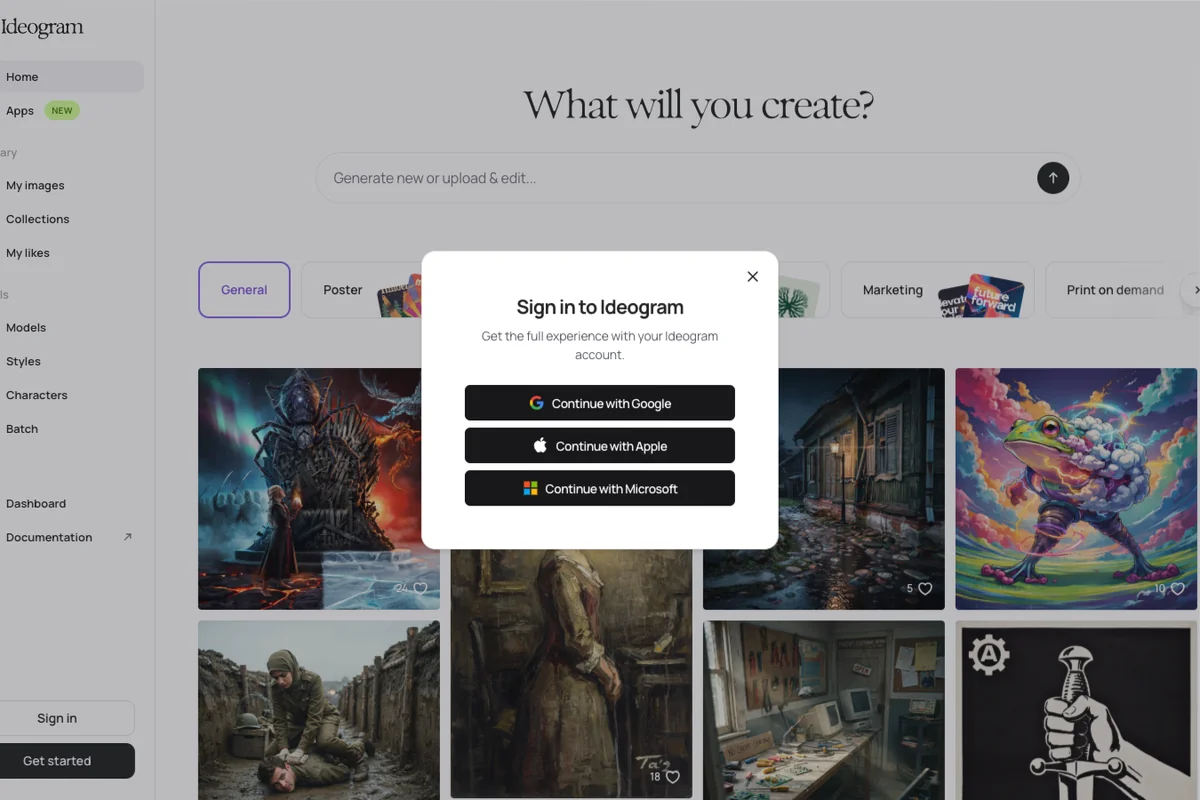Screen dimensions: 1200x800
Task: Open the trench soldiers thumbnail
Action: (x=319, y=710)
